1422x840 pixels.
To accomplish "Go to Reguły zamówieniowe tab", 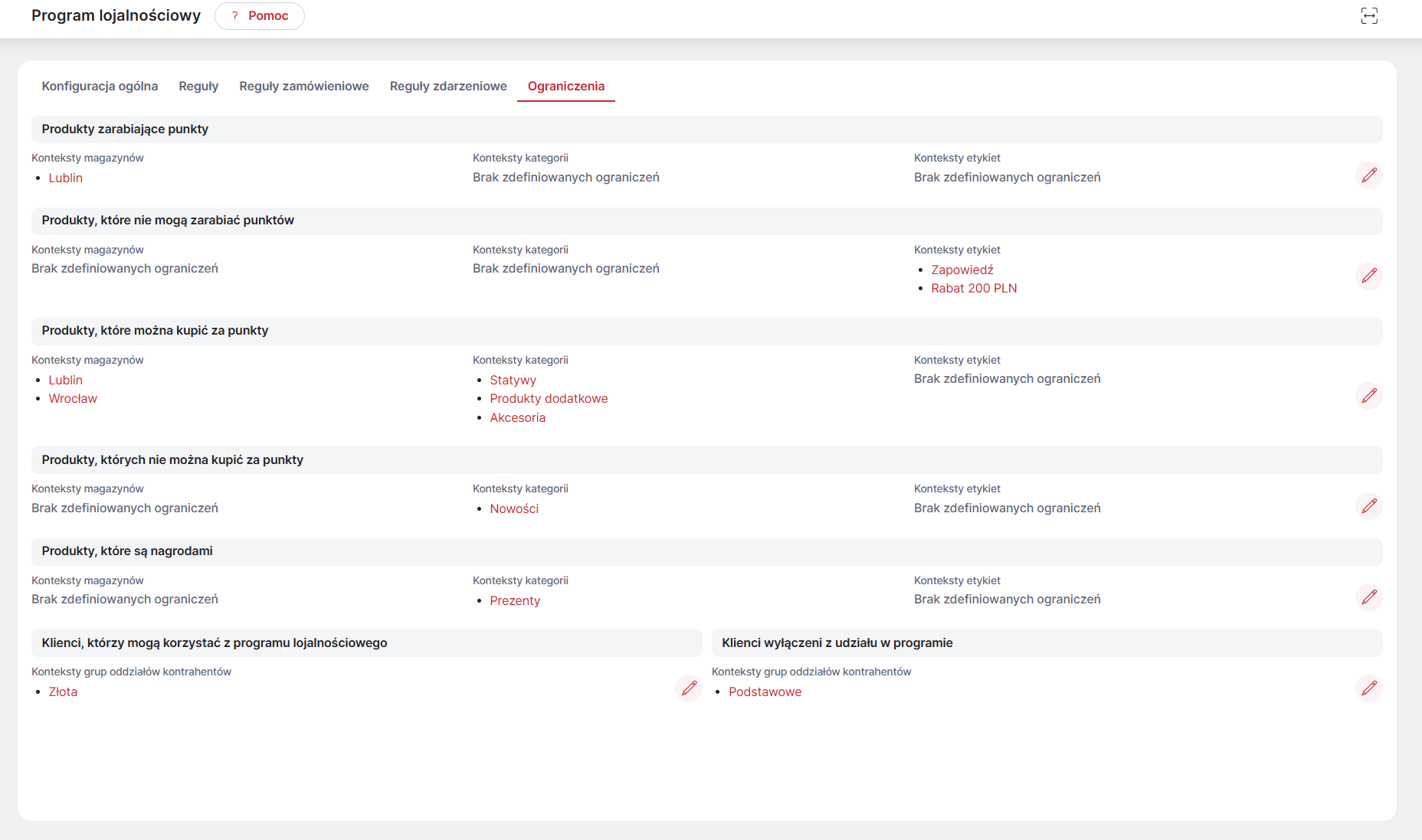I will tap(304, 87).
